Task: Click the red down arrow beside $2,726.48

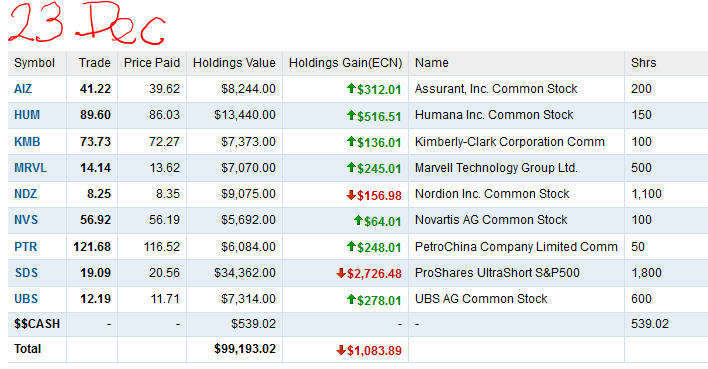Action: coord(341,273)
